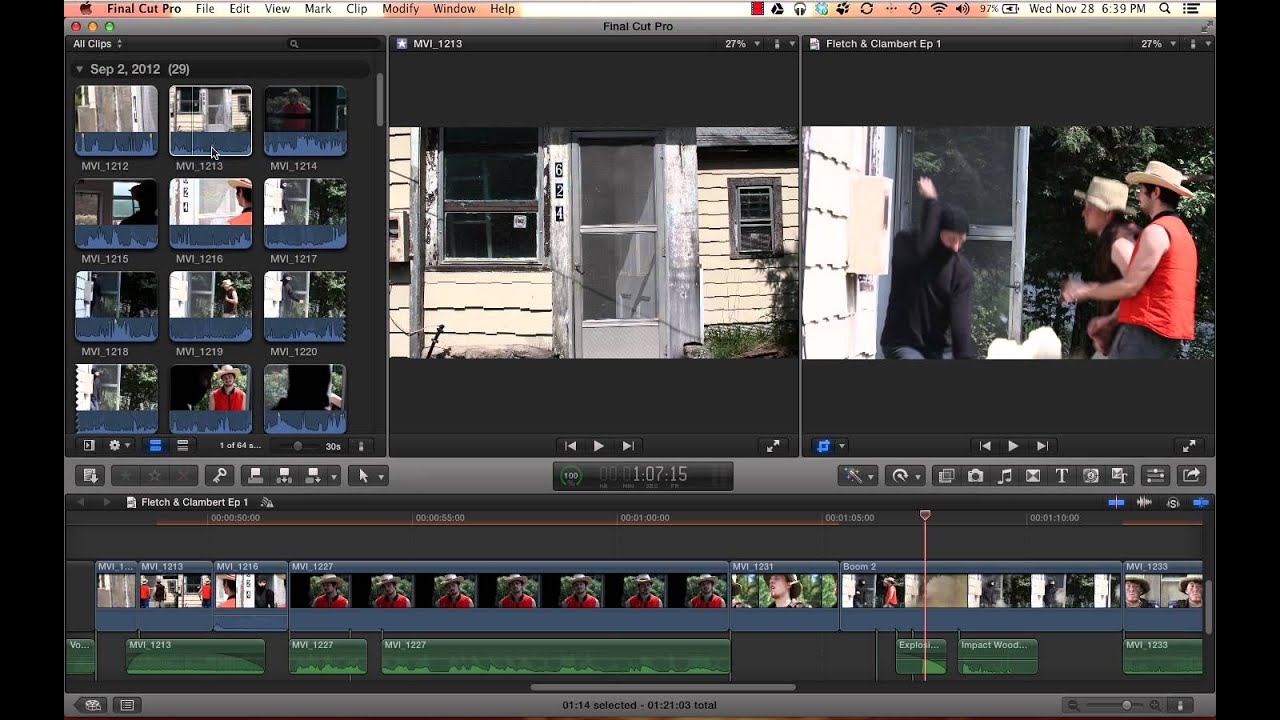Viewport: 1280px width, 720px height.
Task: Go to next edit in project viewer
Action: 1042,446
